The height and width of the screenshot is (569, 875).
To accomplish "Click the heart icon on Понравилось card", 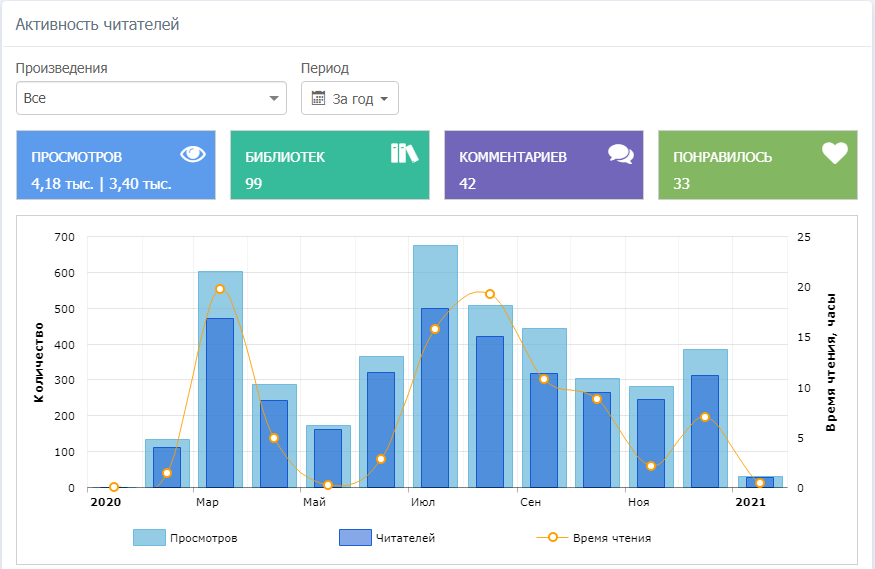I will coord(834,153).
